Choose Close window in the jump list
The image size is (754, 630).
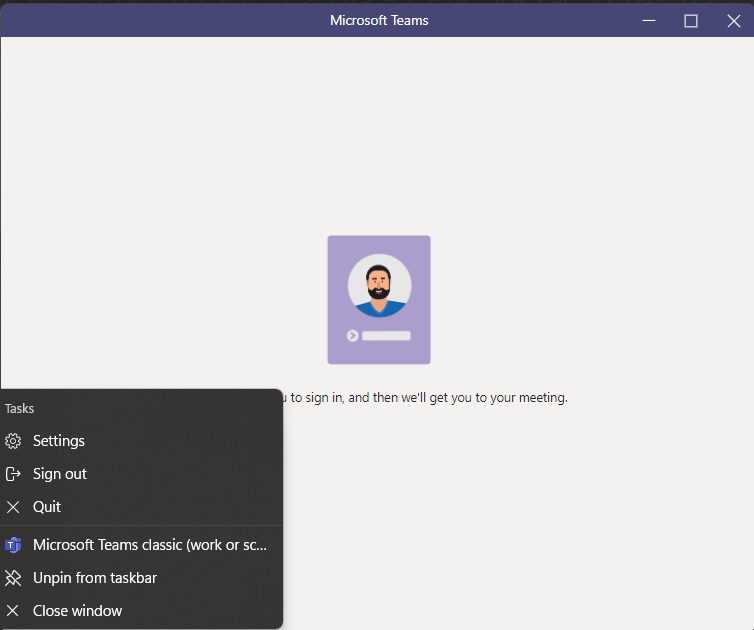point(141,610)
